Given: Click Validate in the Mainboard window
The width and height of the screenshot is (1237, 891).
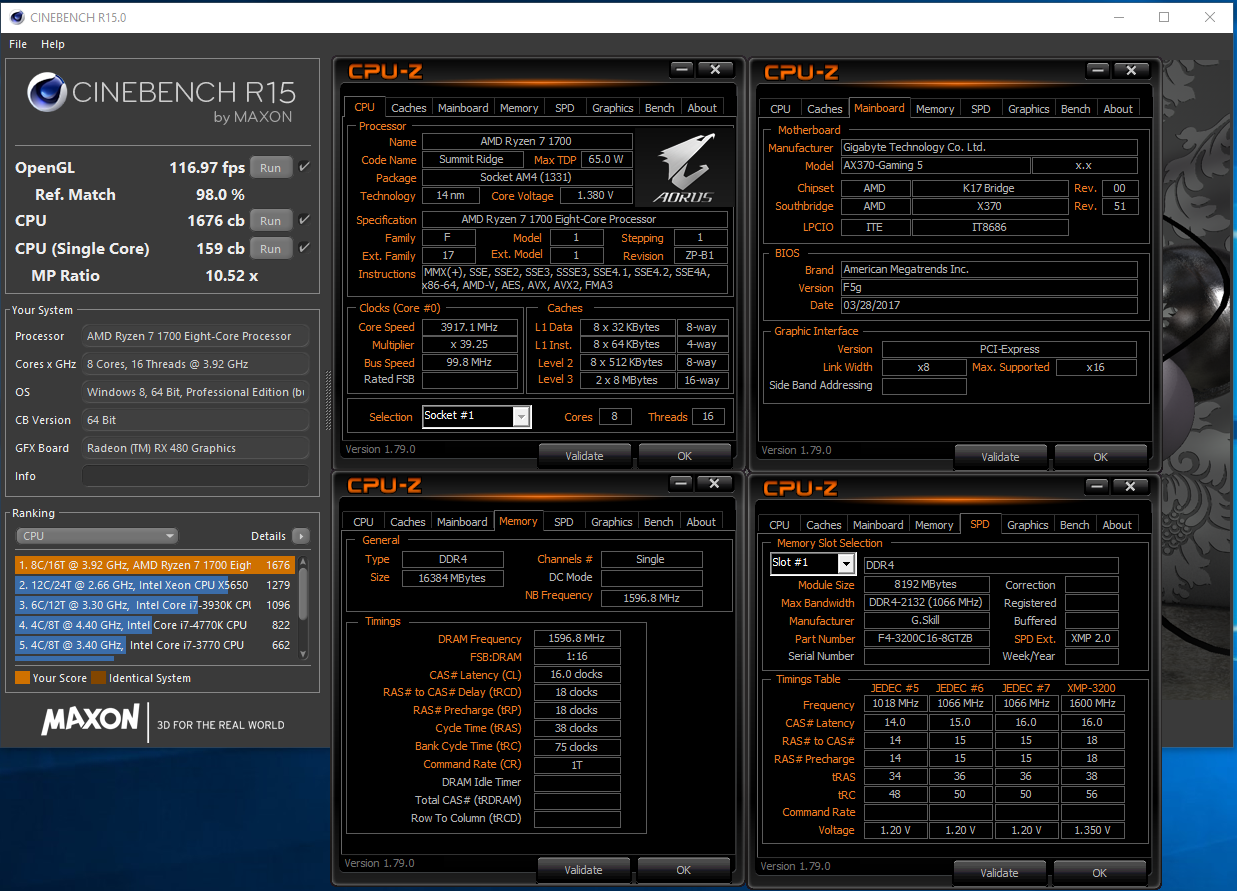Looking at the screenshot, I should click(1000, 457).
